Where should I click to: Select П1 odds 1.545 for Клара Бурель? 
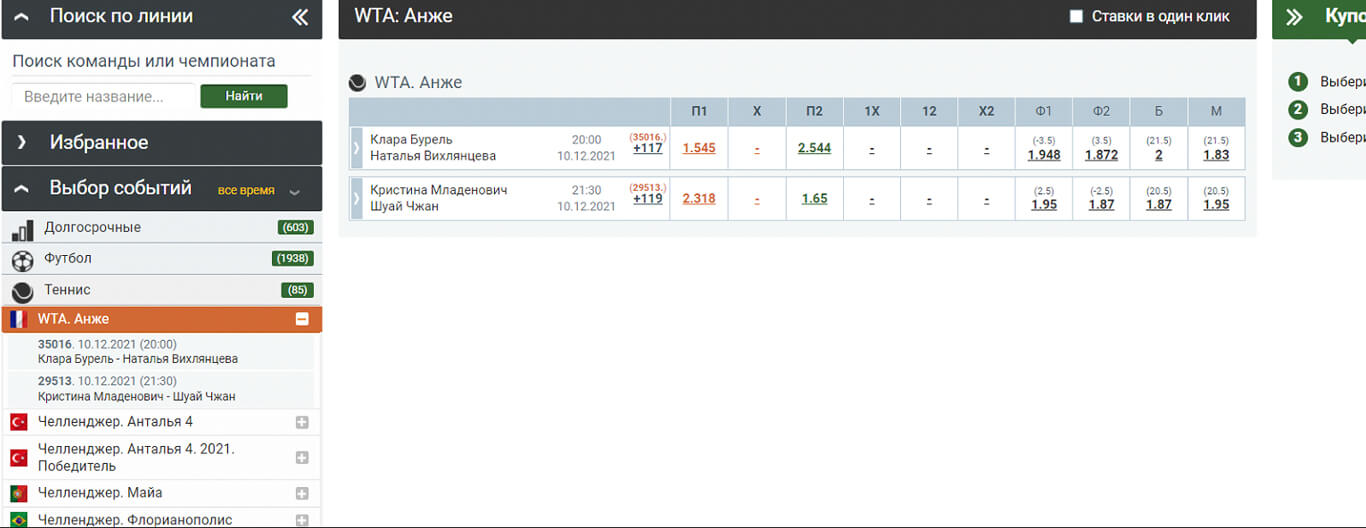699,148
